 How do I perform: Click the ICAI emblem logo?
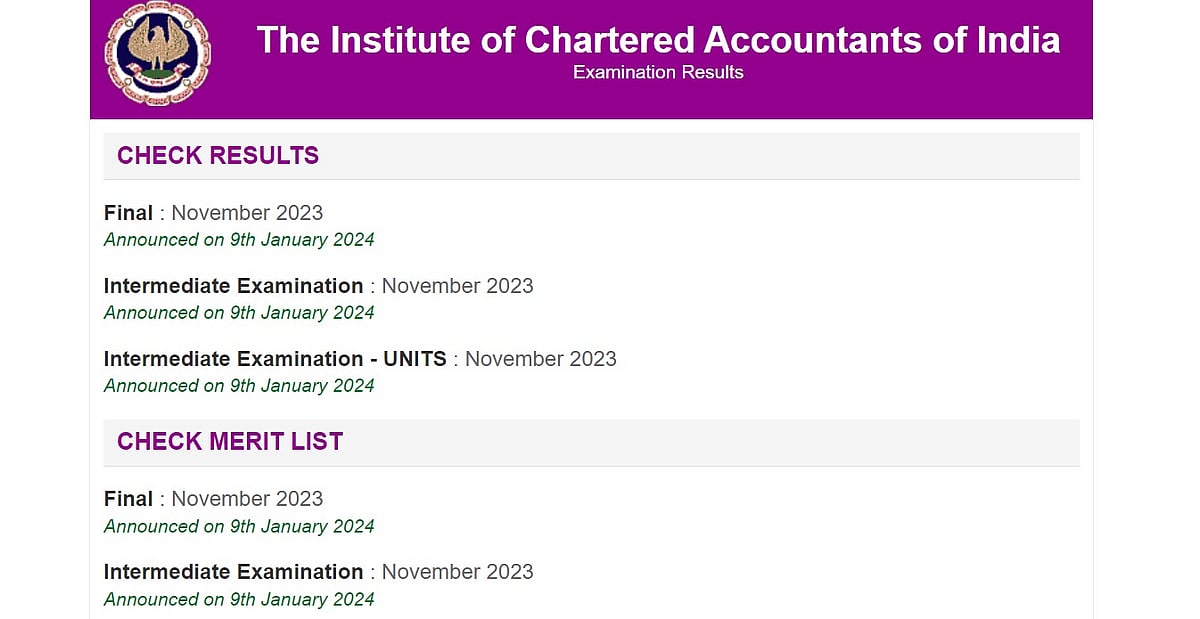pos(156,55)
